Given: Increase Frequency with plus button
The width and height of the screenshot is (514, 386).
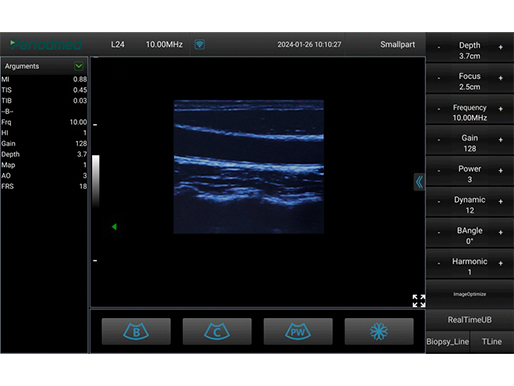Looking at the screenshot, I should click(x=500, y=109).
